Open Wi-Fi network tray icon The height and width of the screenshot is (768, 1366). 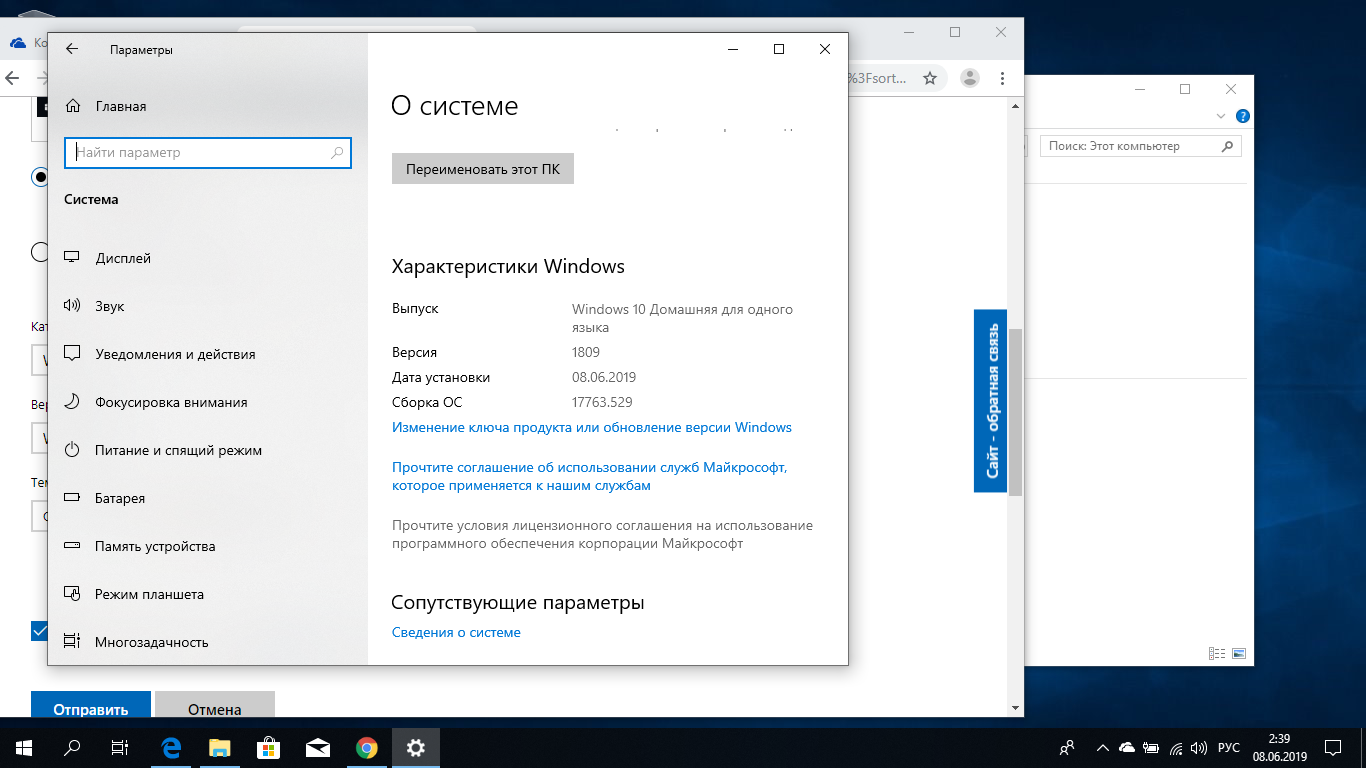[x=1176, y=747]
